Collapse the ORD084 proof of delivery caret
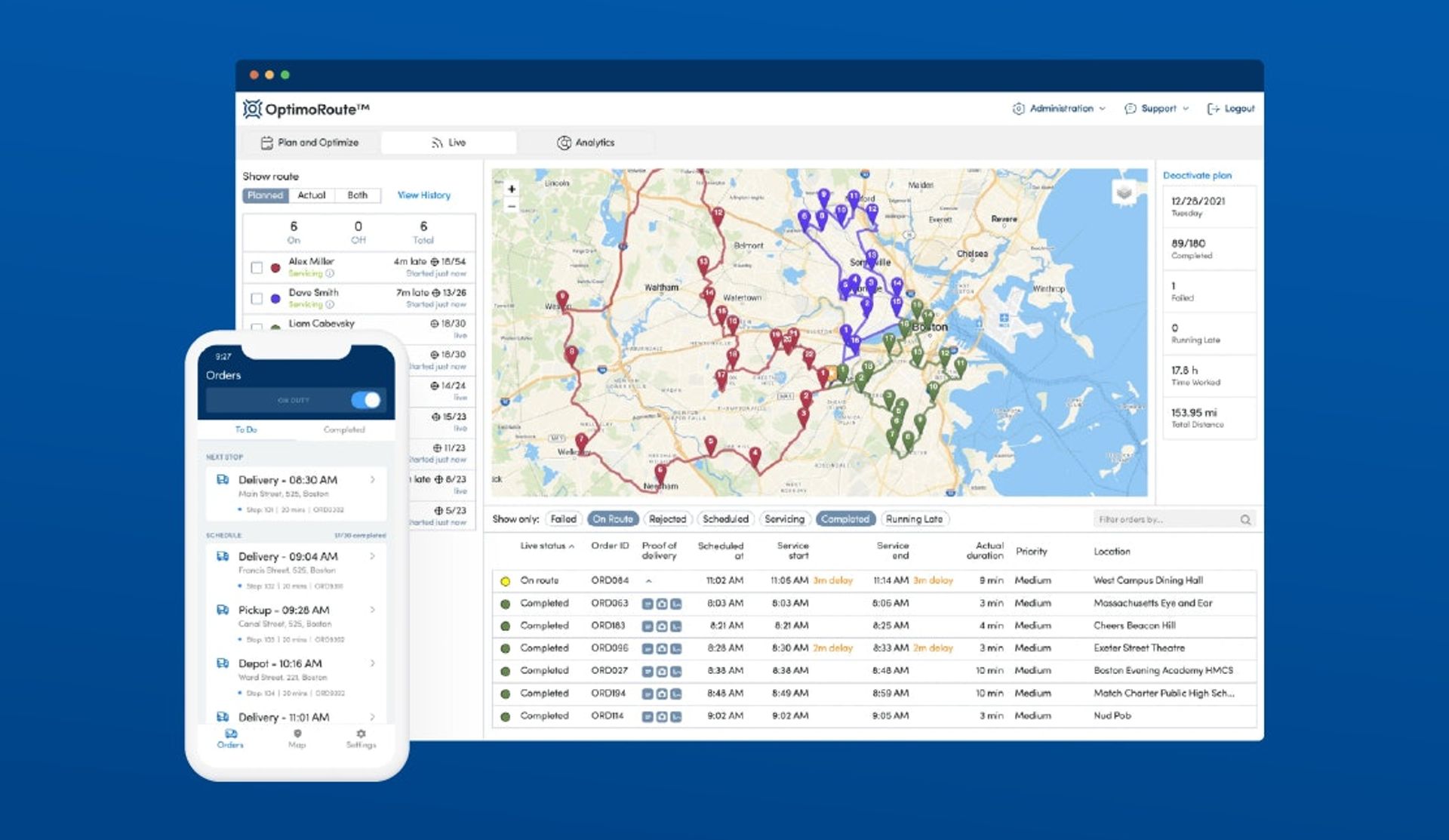 pyautogui.click(x=648, y=581)
